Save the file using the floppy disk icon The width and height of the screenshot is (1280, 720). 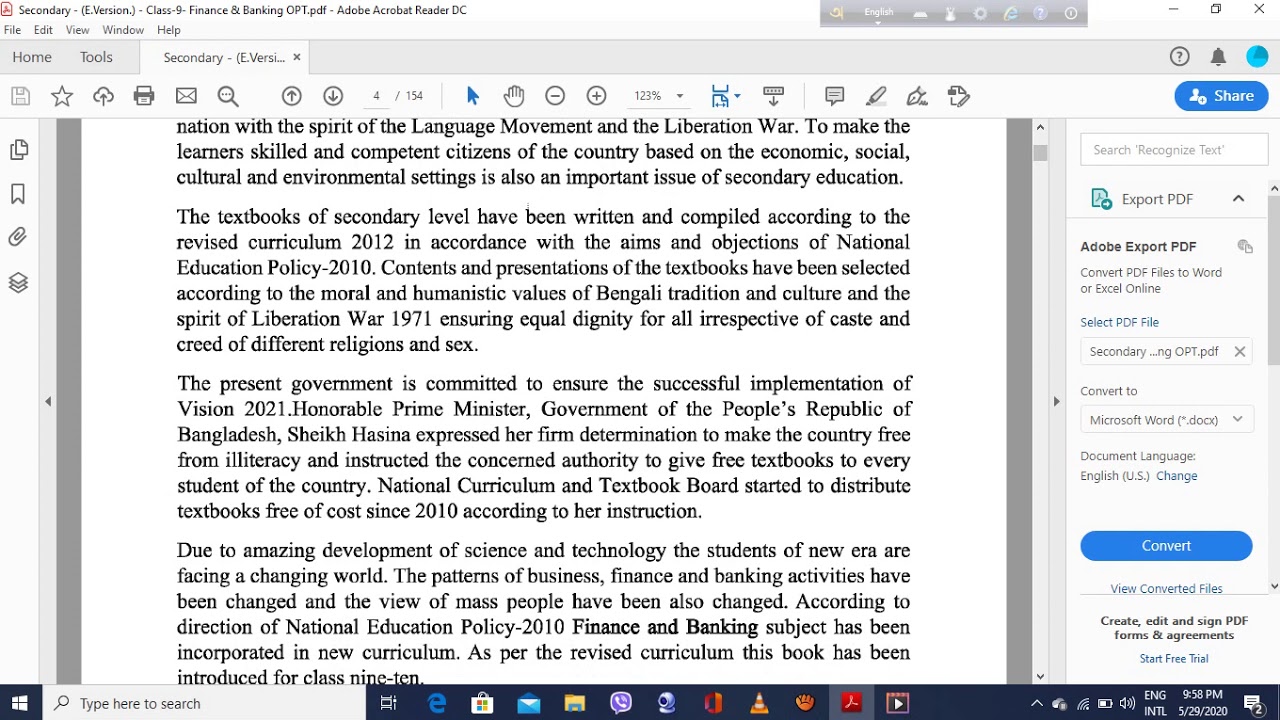tap(20, 96)
